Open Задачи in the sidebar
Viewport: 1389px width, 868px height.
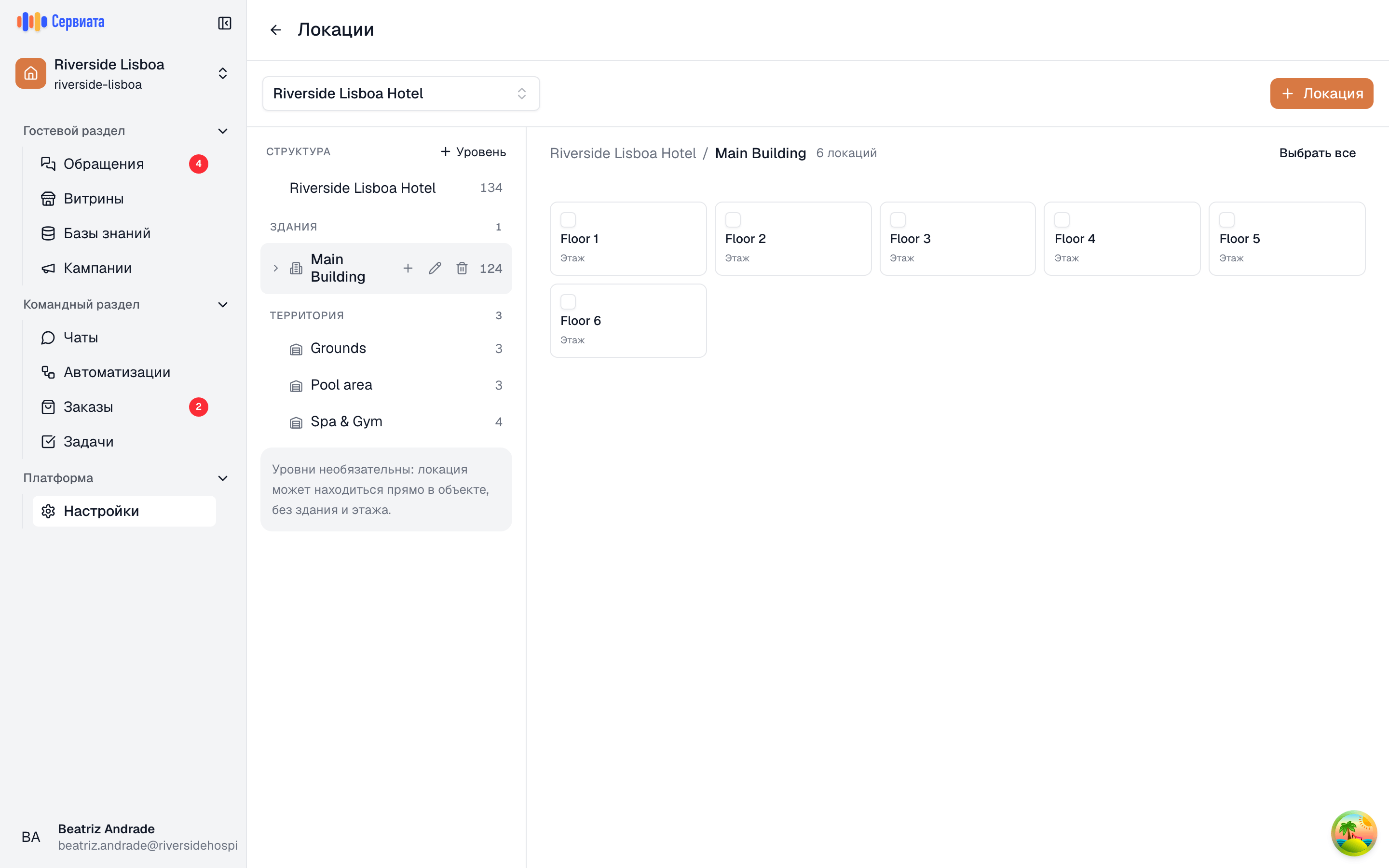point(124,442)
